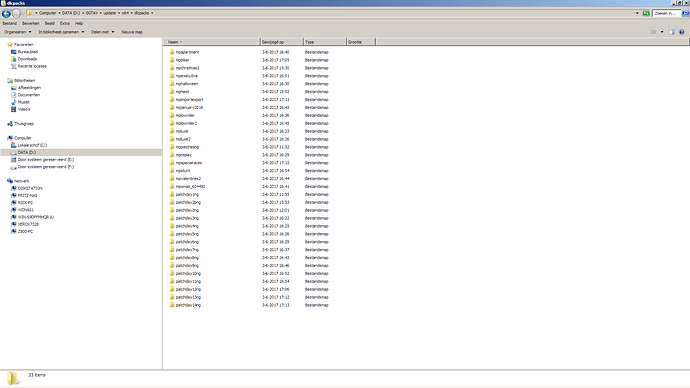Click the patchday1ng folder icon

[172, 194]
